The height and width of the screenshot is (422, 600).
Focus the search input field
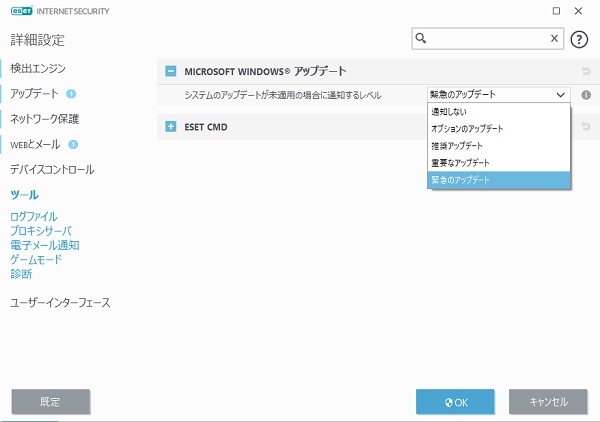pyautogui.click(x=488, y=38)
